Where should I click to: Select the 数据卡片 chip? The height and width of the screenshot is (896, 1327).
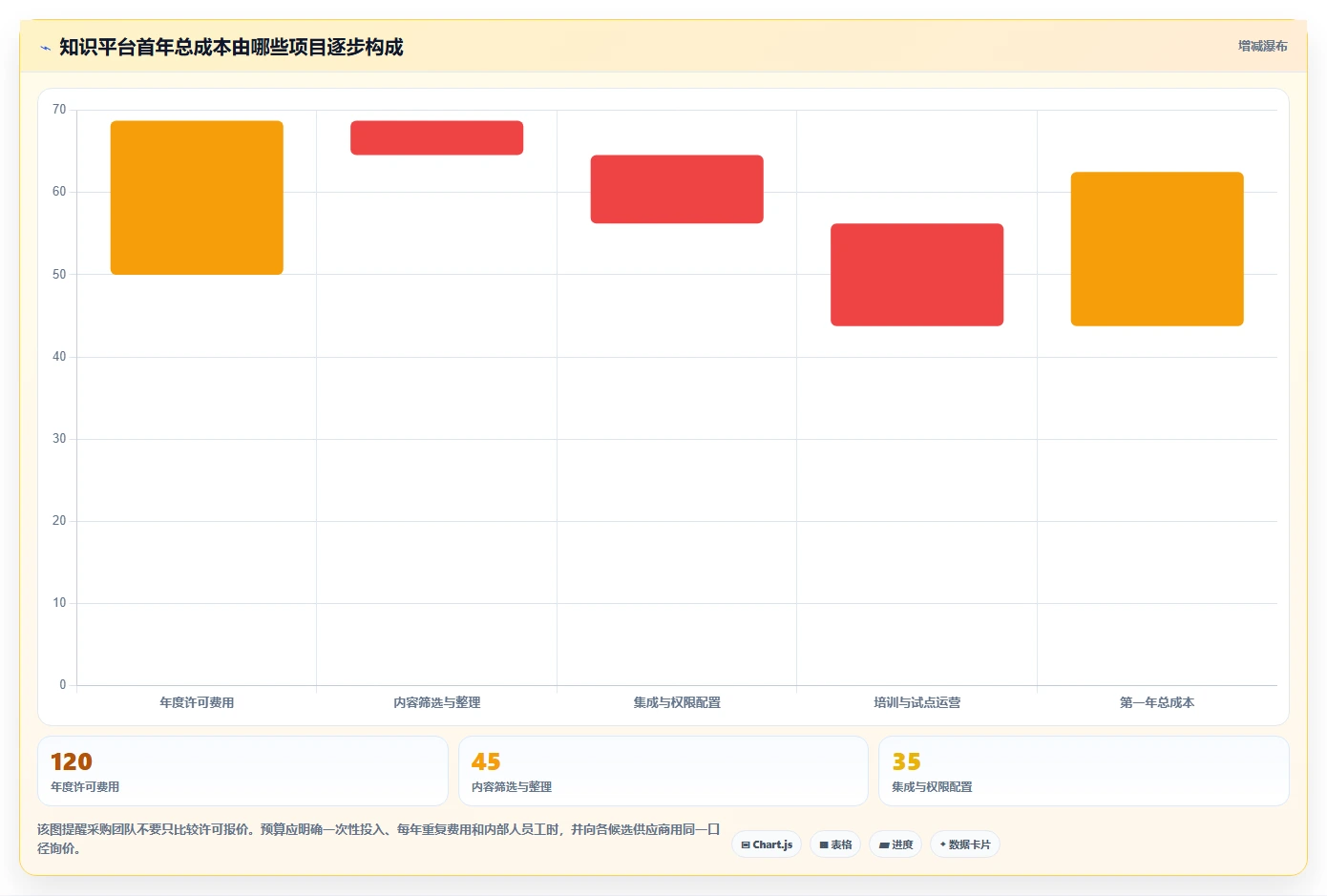(x=965, y=844)
